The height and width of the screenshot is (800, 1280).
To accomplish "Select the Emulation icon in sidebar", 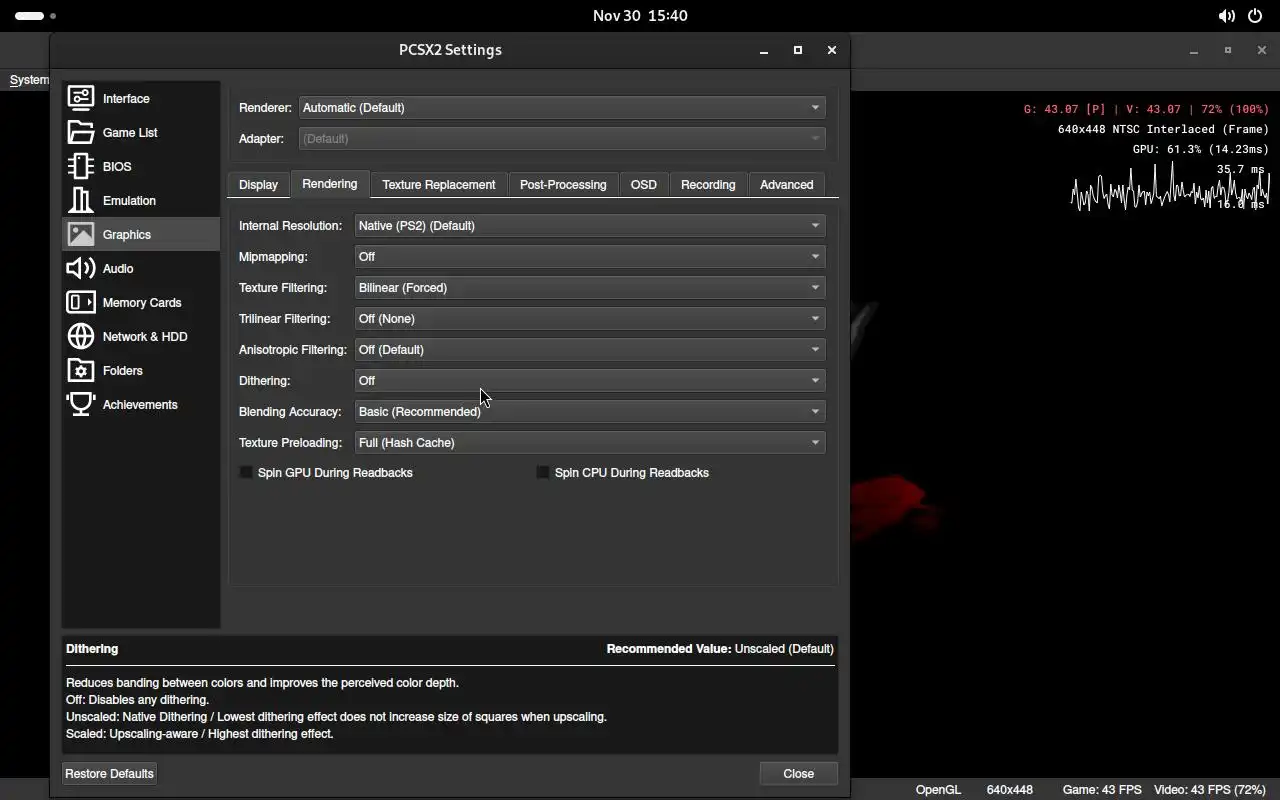I will pyautogui.click(x=81, y=200).
